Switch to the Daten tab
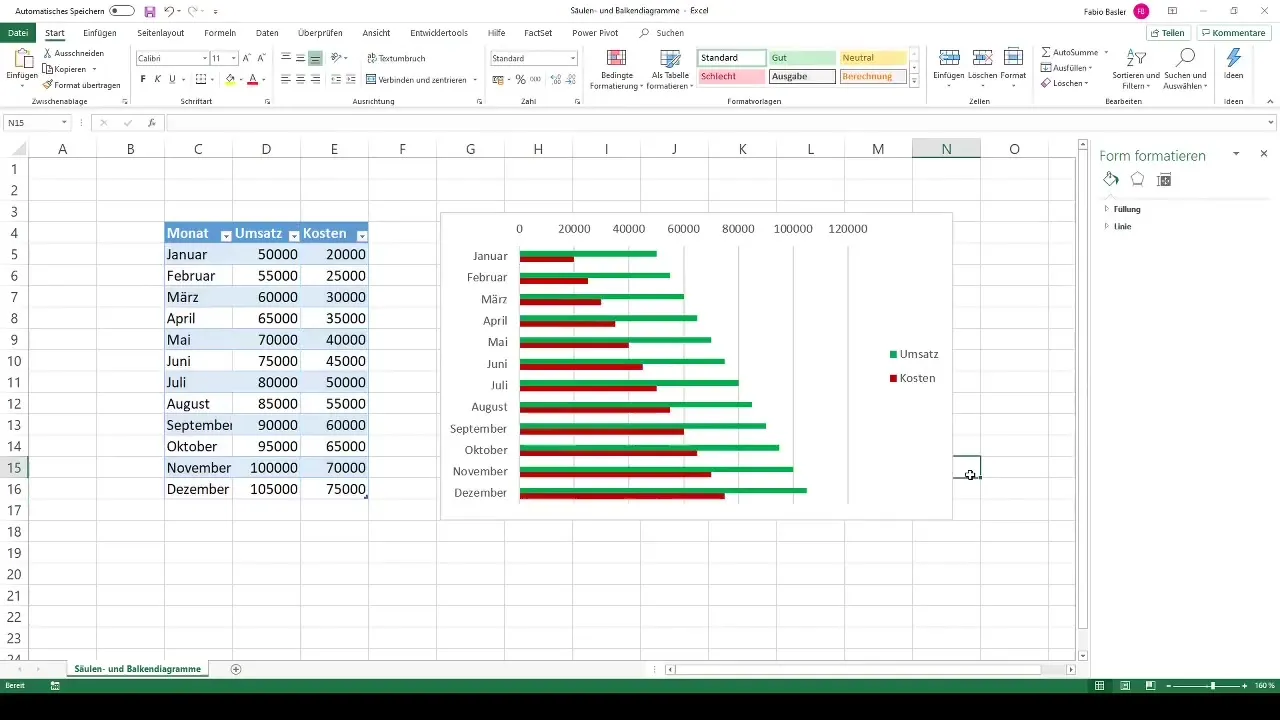This screenshot has height=720, width=1280. click(267, 33)
